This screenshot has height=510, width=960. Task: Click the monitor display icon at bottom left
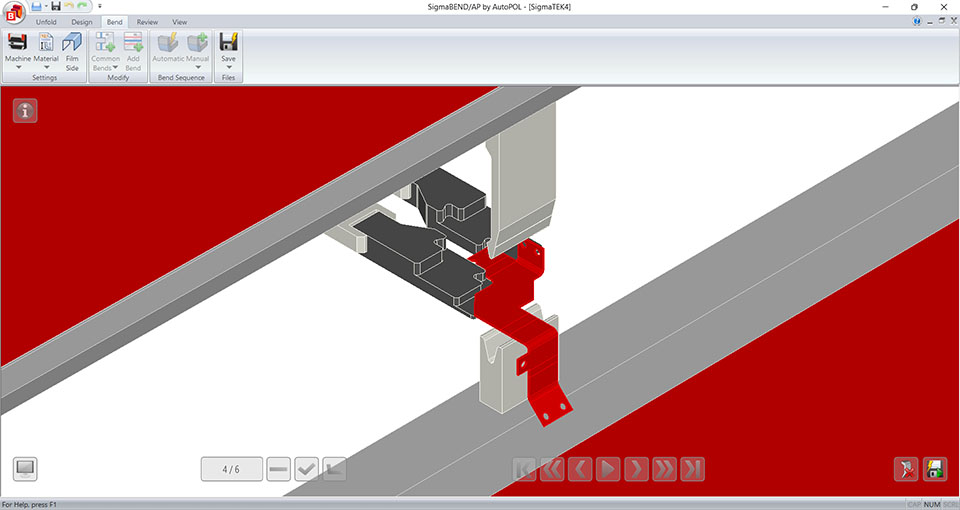pyautogui.click(x=25, y=469)
